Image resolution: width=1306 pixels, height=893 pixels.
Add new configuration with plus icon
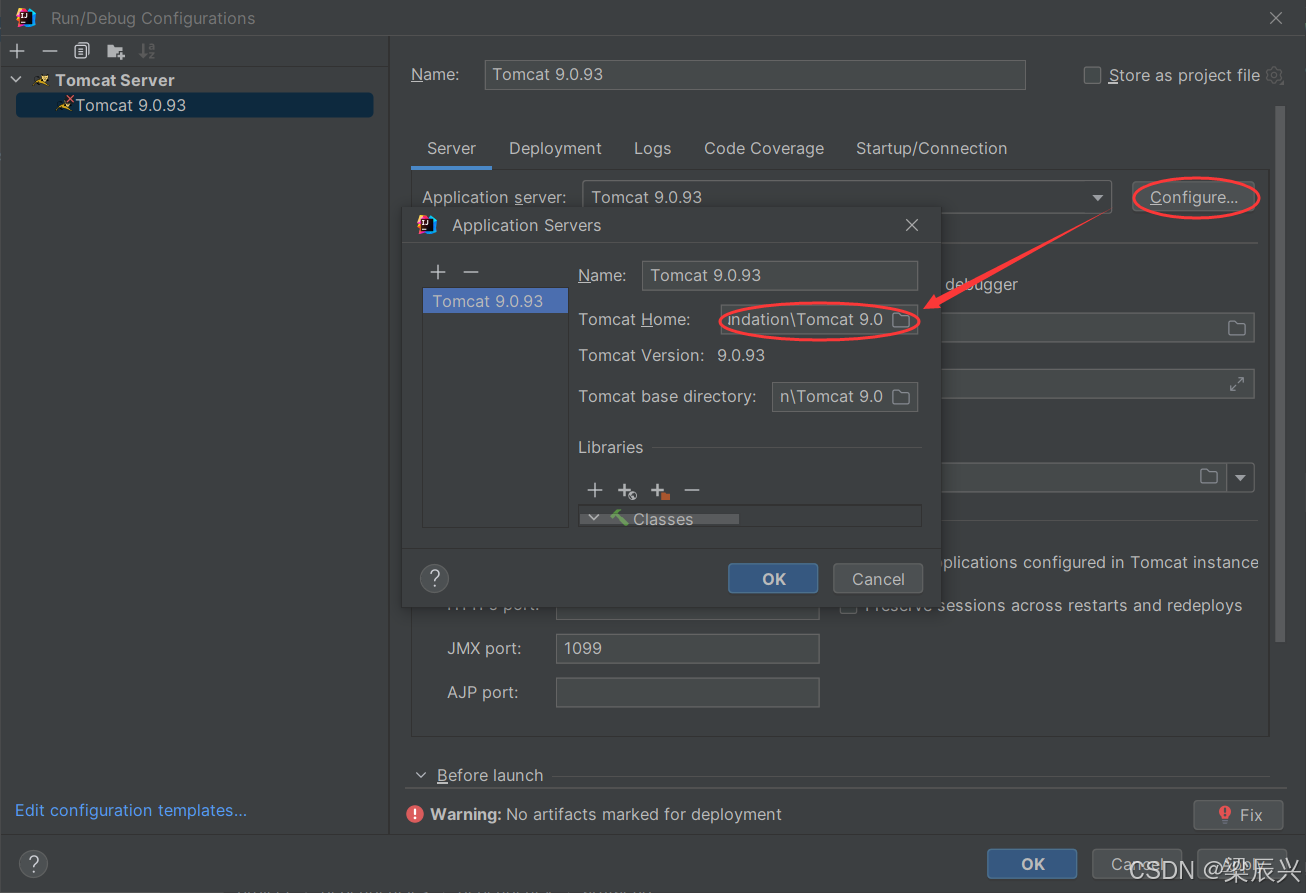coord(17,51)
